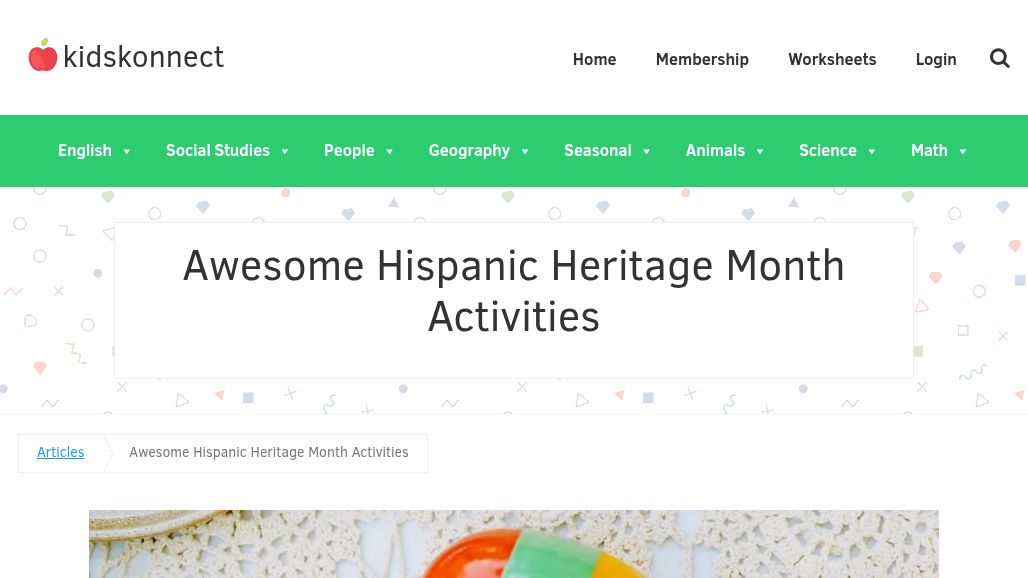Viewport: 1028px width, 578px height.
Task: Select Seasonal in the navigation bar
Action: click(x=597, y=151)
